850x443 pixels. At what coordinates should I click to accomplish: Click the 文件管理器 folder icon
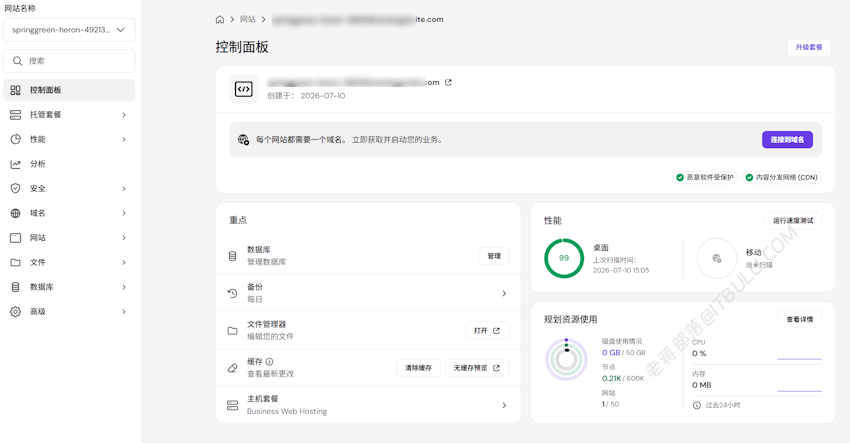pos(233,331)
